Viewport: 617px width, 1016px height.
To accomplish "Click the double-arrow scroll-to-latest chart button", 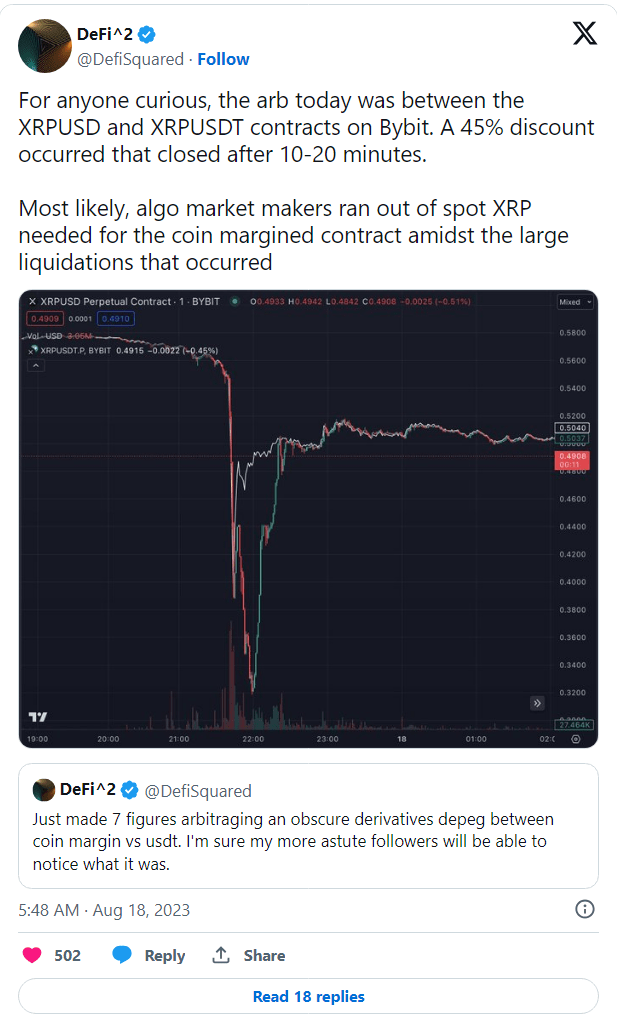I will 537,703.
